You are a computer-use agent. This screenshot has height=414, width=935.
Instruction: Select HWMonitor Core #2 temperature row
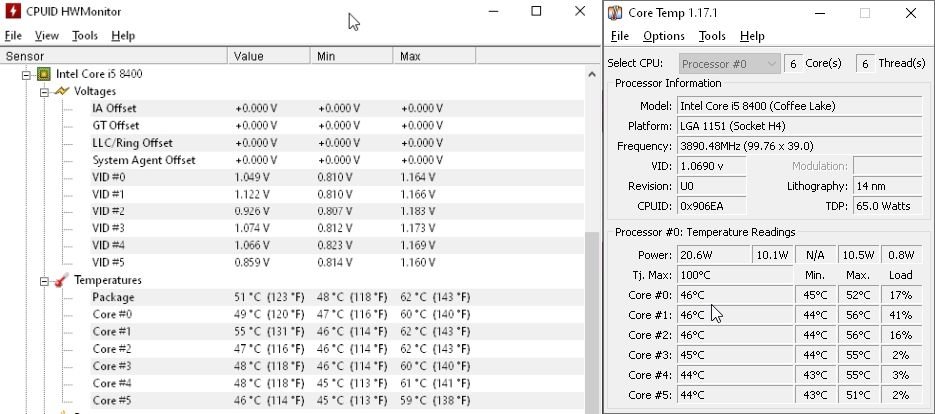click(x=337, y=349)
